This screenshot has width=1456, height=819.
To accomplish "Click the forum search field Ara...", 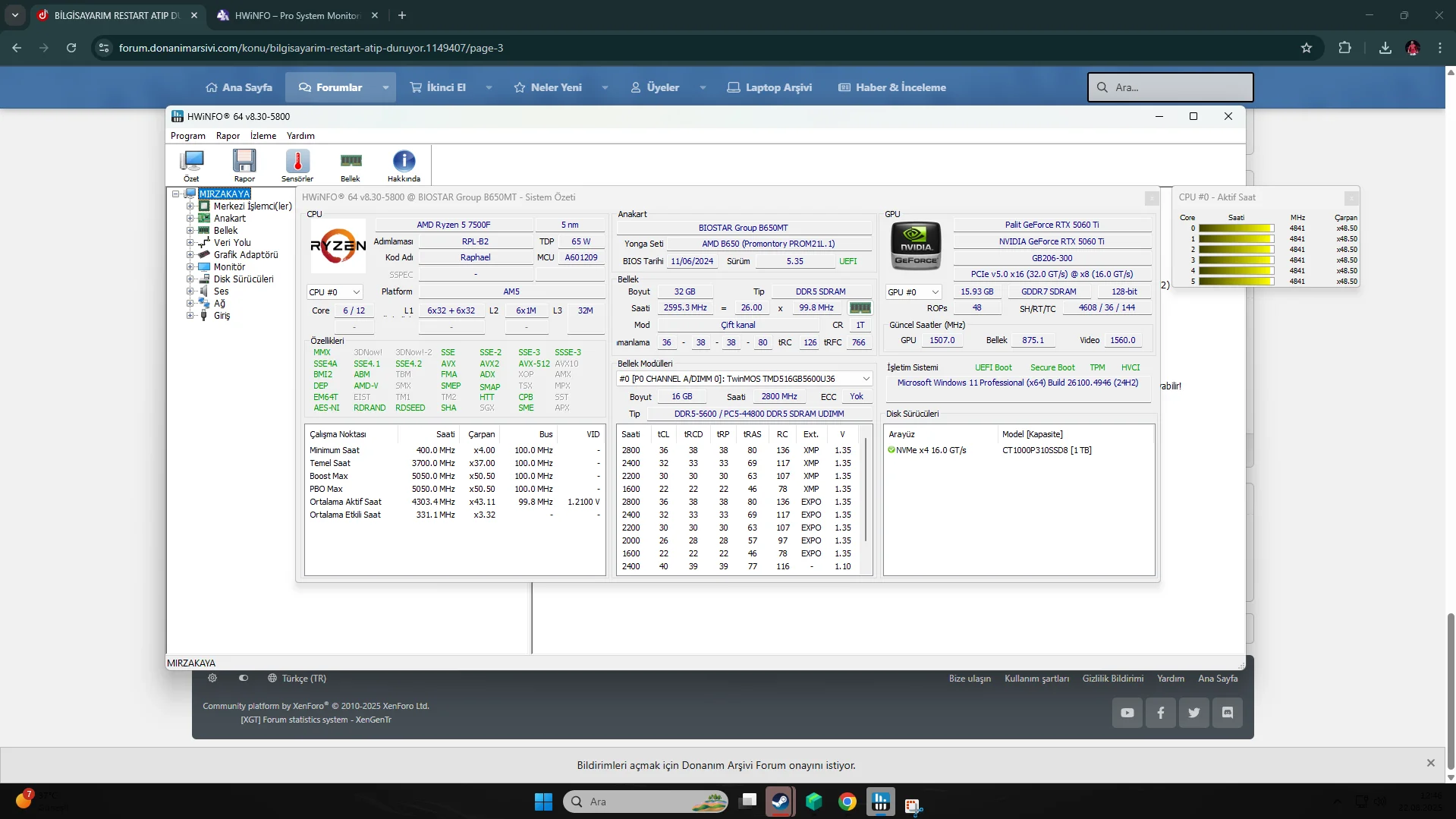I will [1171, 87].
